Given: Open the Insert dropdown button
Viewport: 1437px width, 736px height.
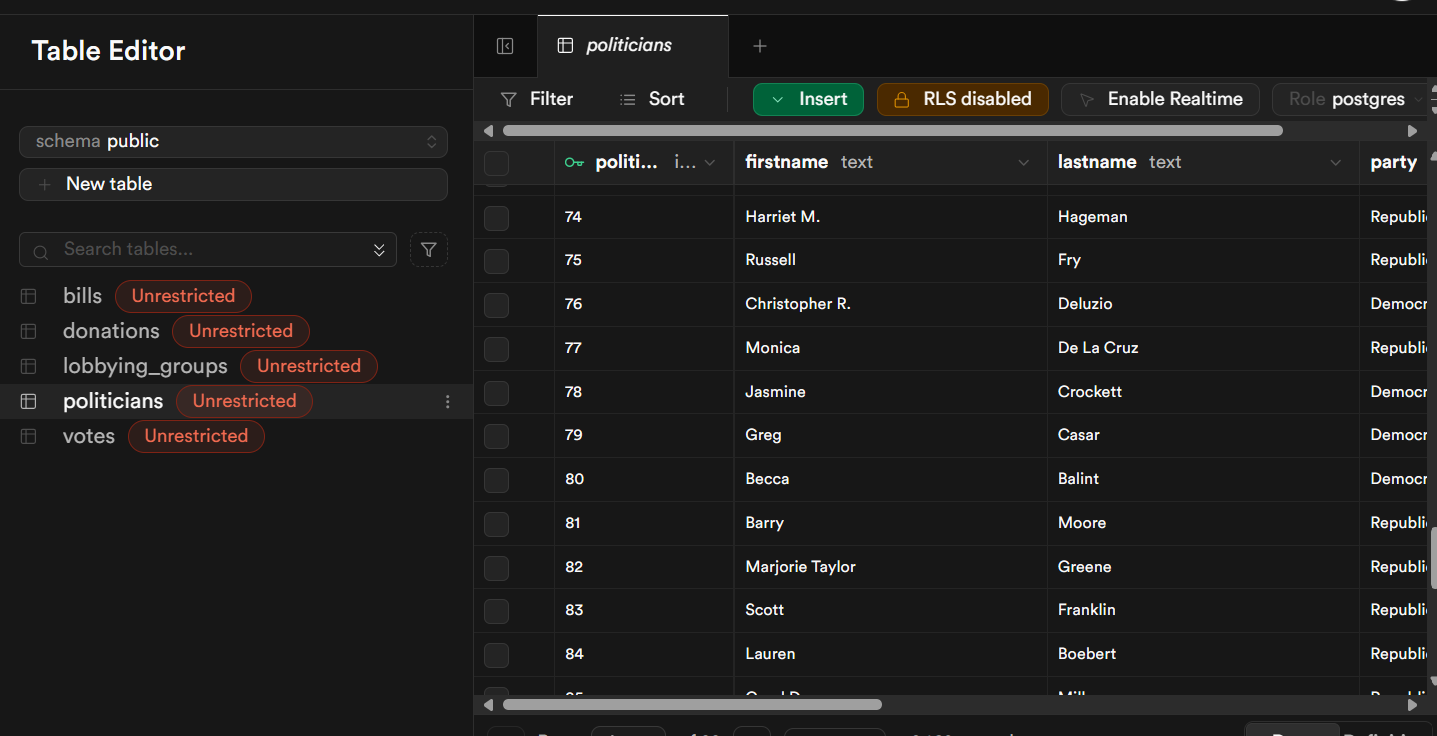Looking at the screenshot, I should coord(808,99).
